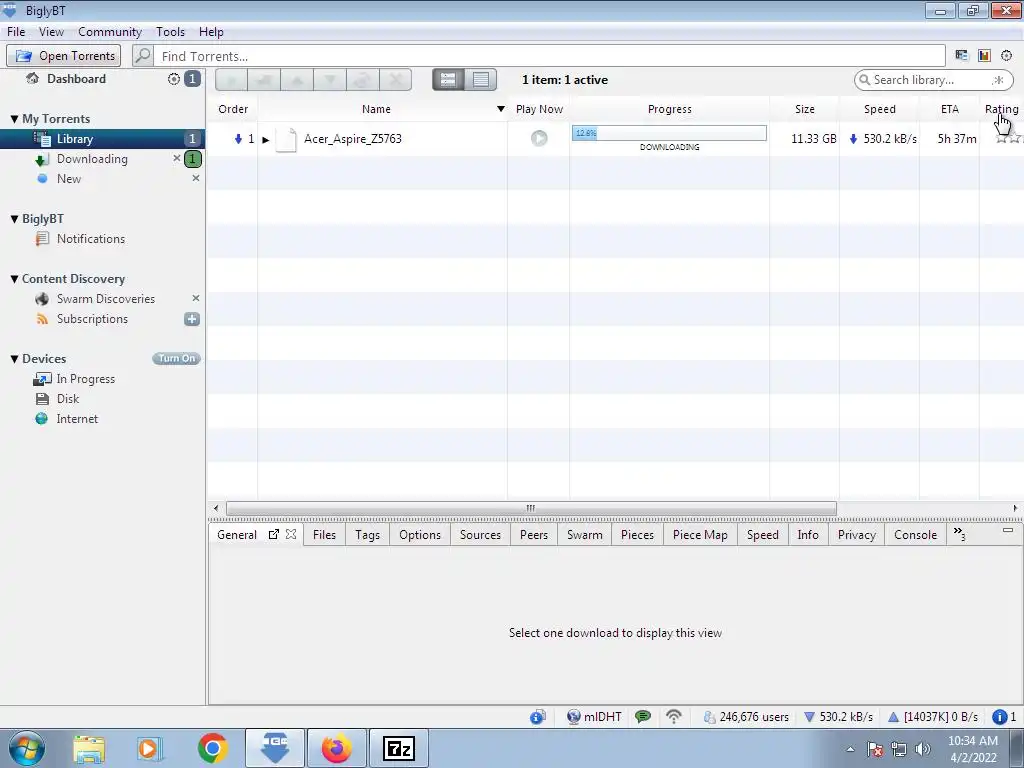Click the Find Torrents search field
The image size is (1024, 768).
click(549, 56)
